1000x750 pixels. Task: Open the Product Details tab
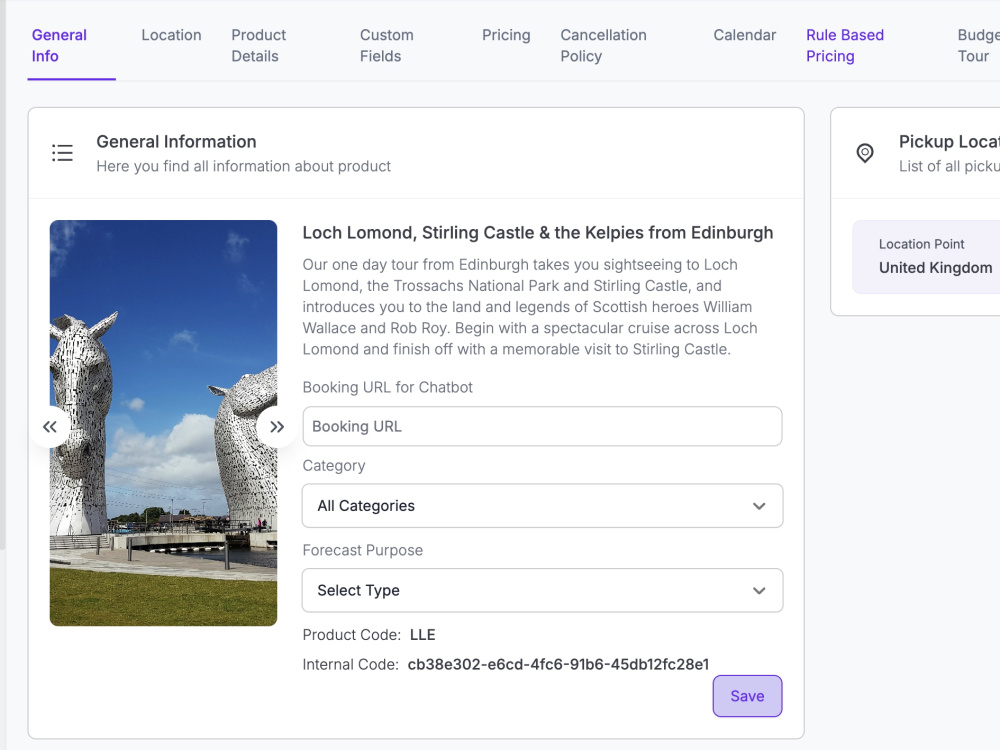[258, 45]
